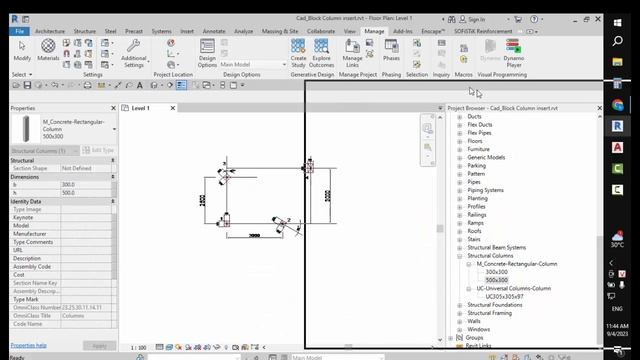Click the h dimension value field 500.0
This screenshot has height=360, width=640.
click(x=86, y=193)
